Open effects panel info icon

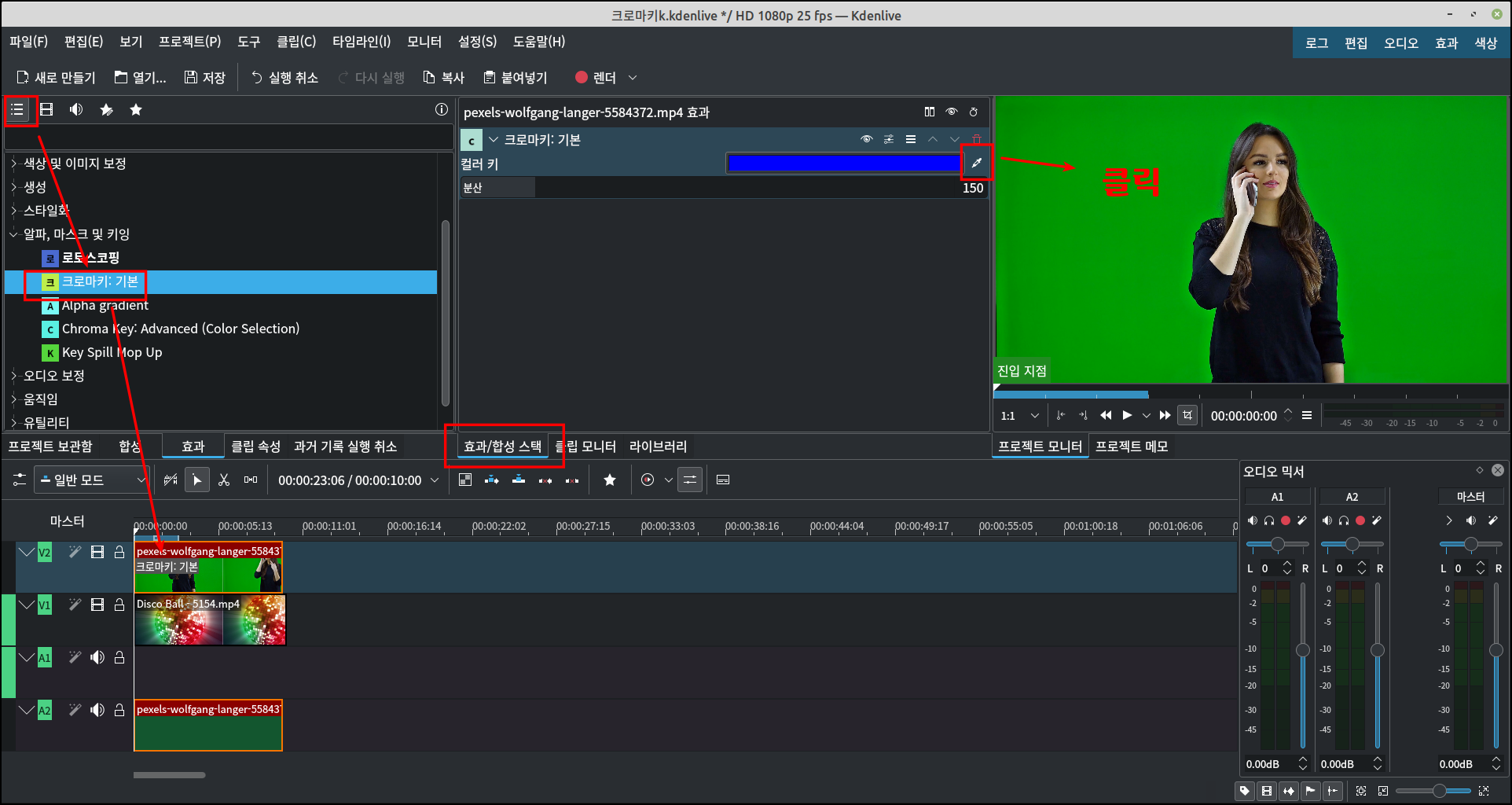tap(442, 109)
